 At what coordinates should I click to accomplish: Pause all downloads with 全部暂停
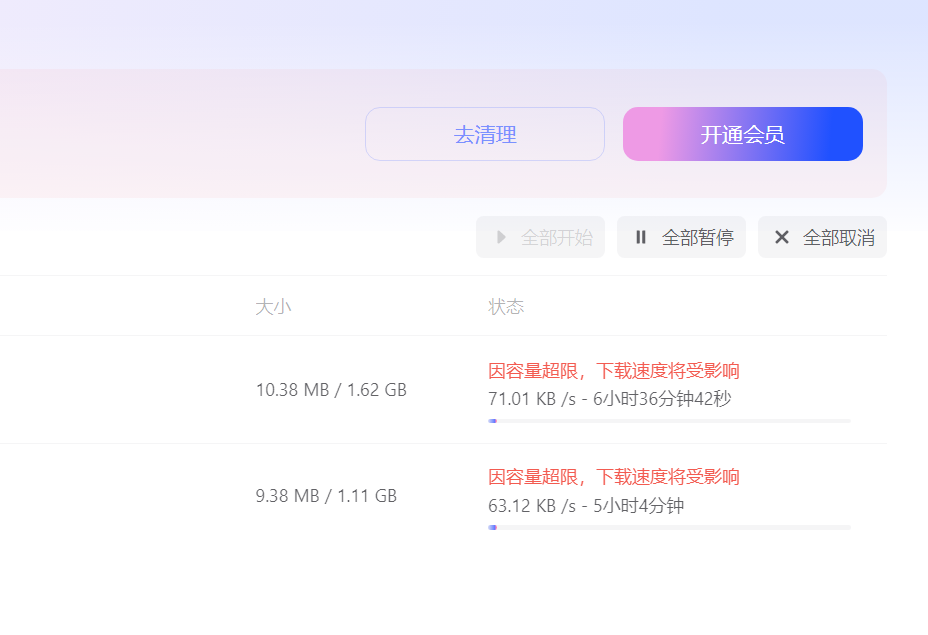[x=681, y=237]
